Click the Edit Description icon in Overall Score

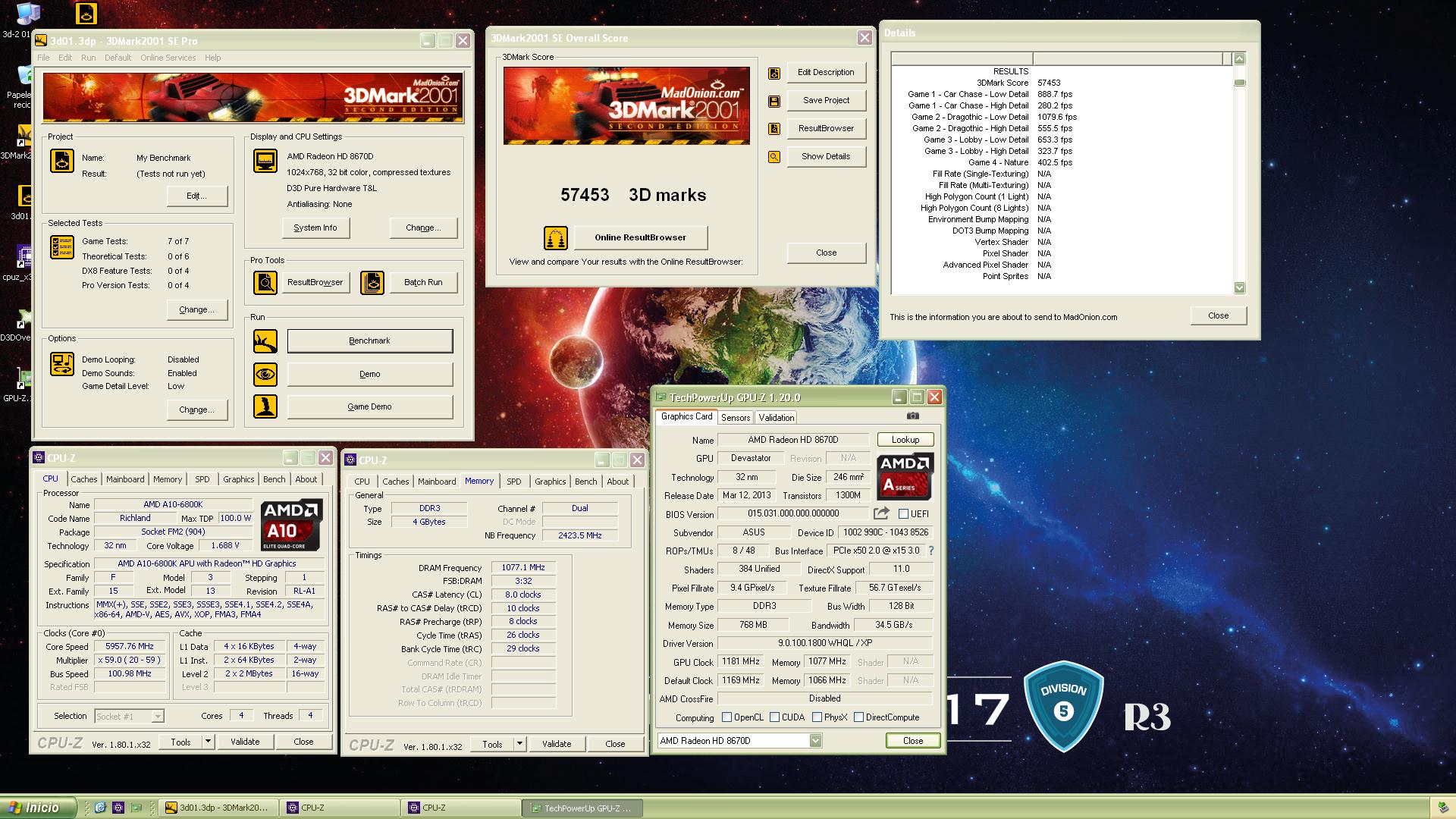[774, 73]
